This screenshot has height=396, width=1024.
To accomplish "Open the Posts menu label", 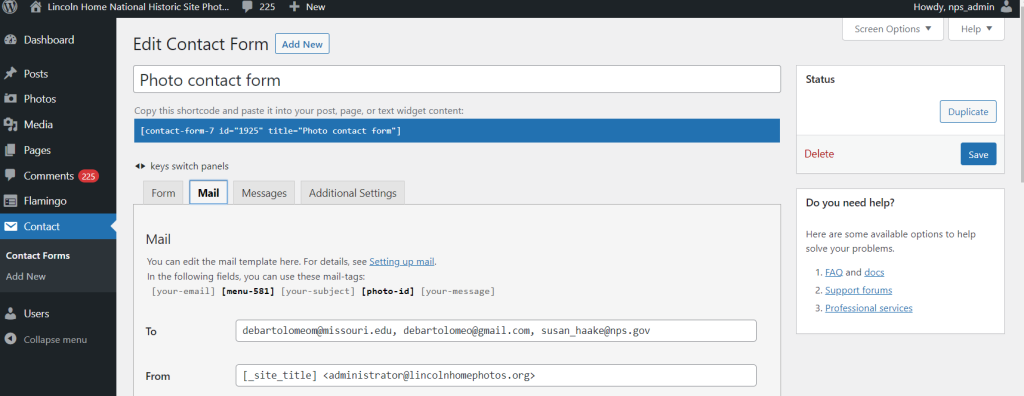I will pos(36,74).
